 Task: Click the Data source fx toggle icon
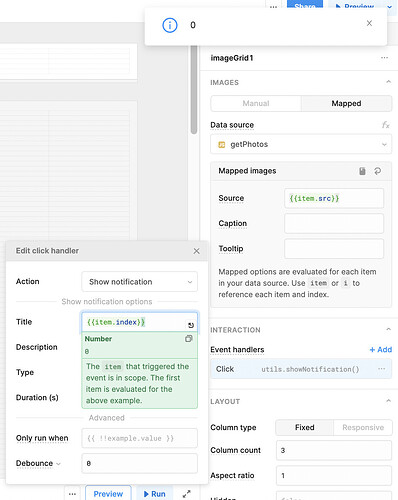(385, 125)
